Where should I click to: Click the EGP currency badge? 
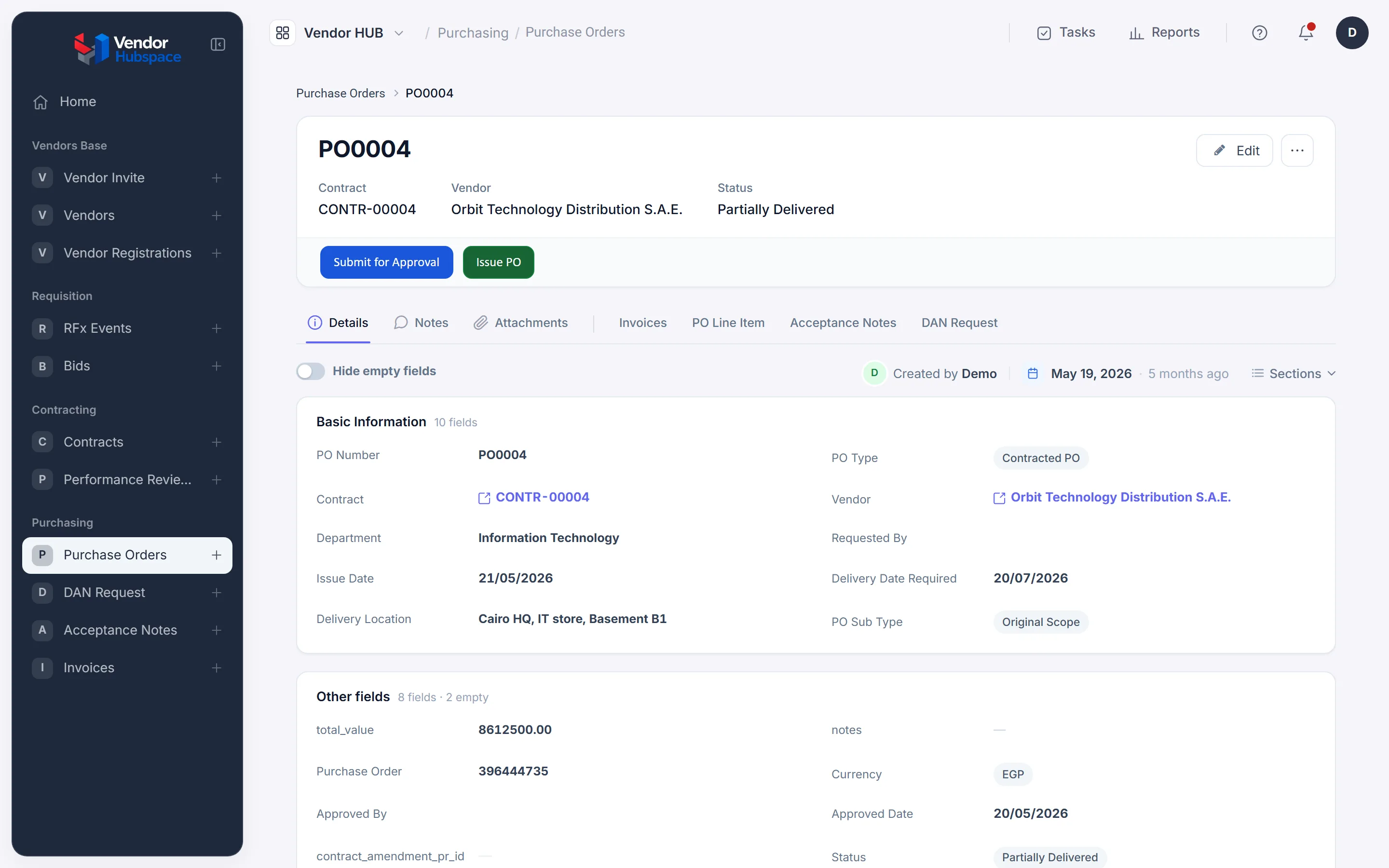[x=1012, y=774]
